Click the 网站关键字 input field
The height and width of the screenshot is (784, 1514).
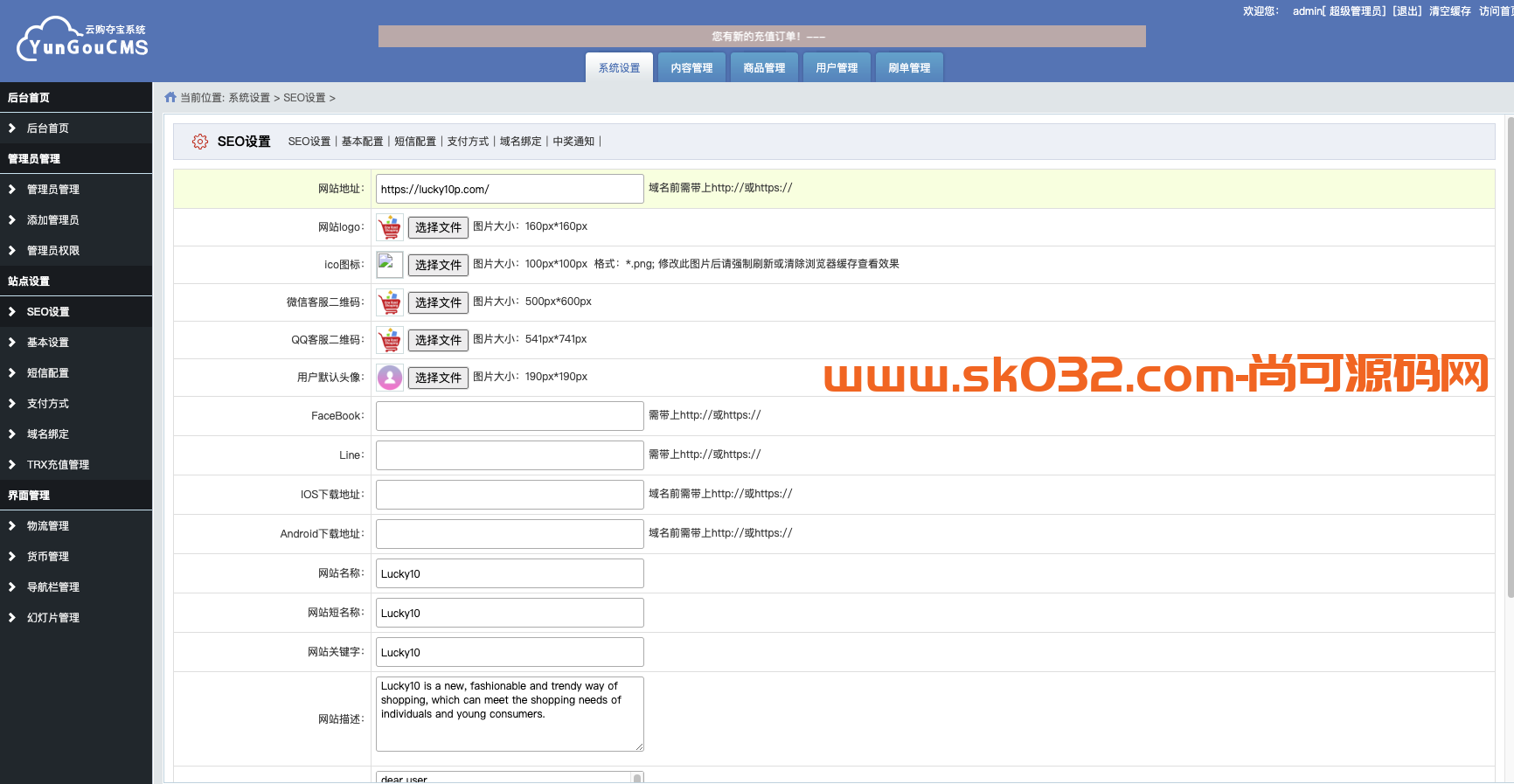click(x=510, y=652)
